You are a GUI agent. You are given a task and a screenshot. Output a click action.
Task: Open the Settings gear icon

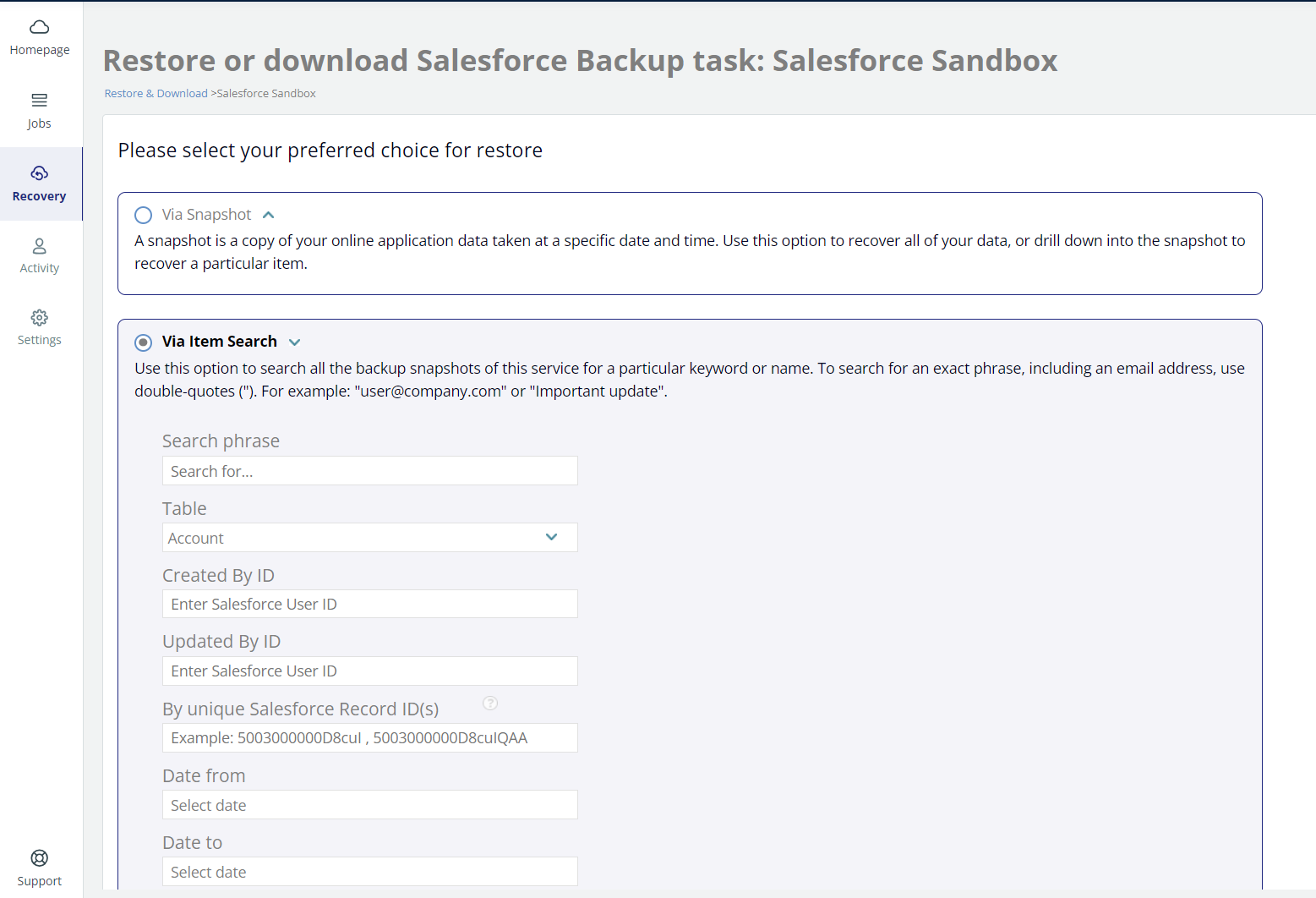click(39, 317)
